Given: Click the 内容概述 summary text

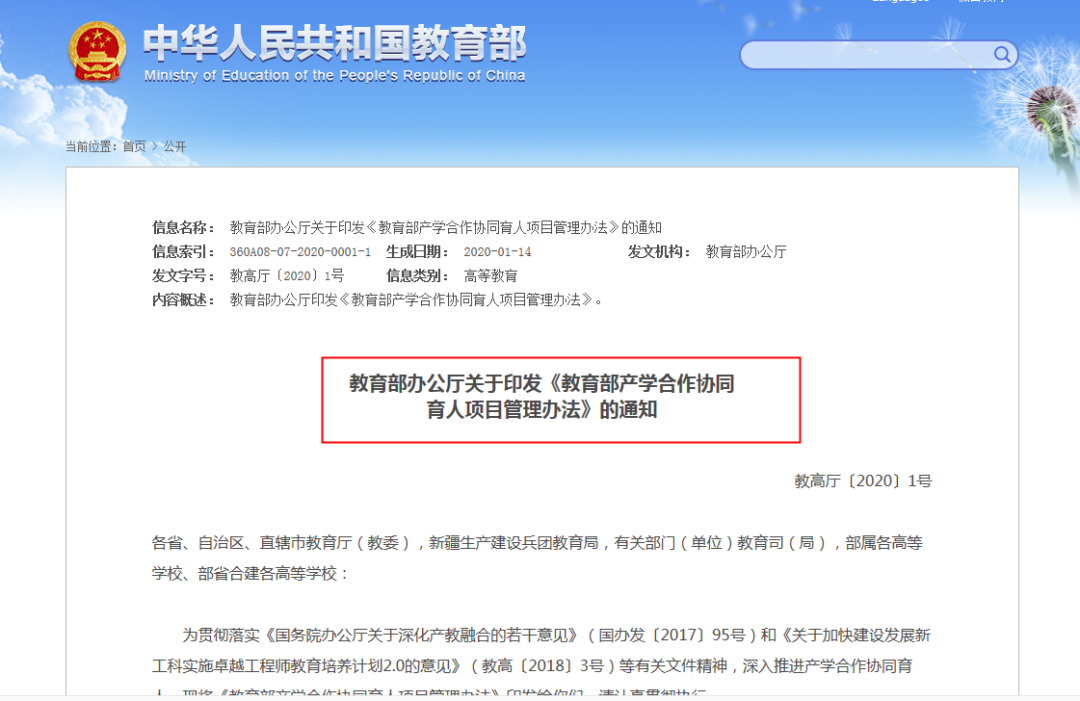Looking at the screenshot, I should [x=416, y=300].
